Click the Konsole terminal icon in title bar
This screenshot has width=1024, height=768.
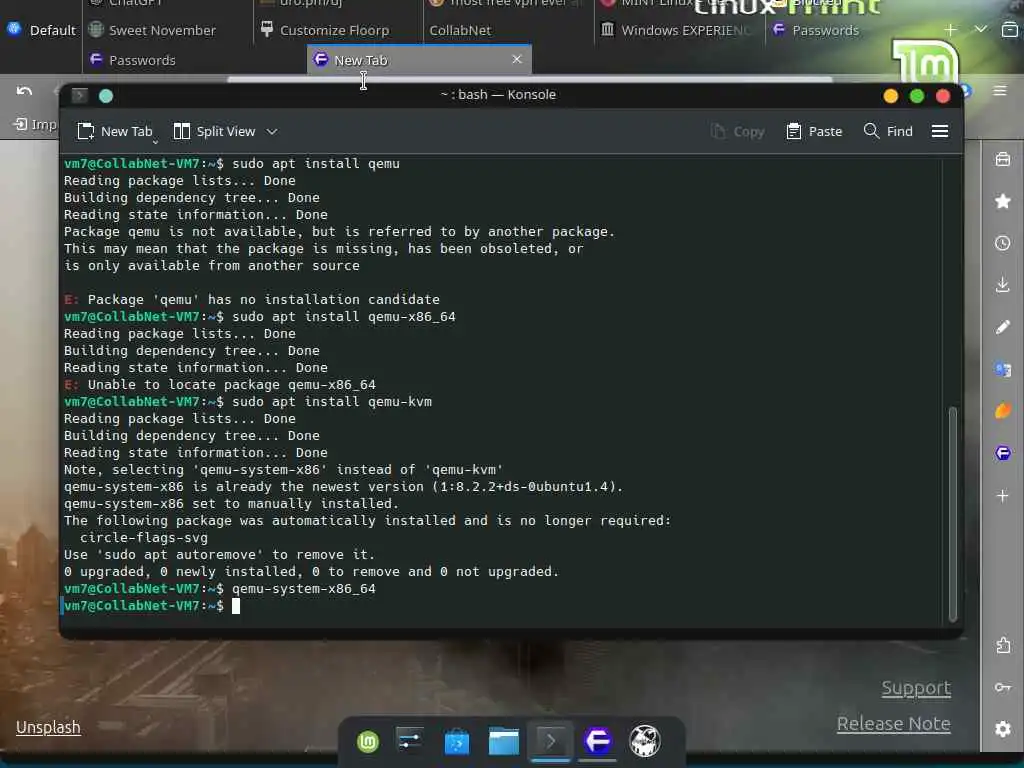pyautogui.click(x=80, y=95)
